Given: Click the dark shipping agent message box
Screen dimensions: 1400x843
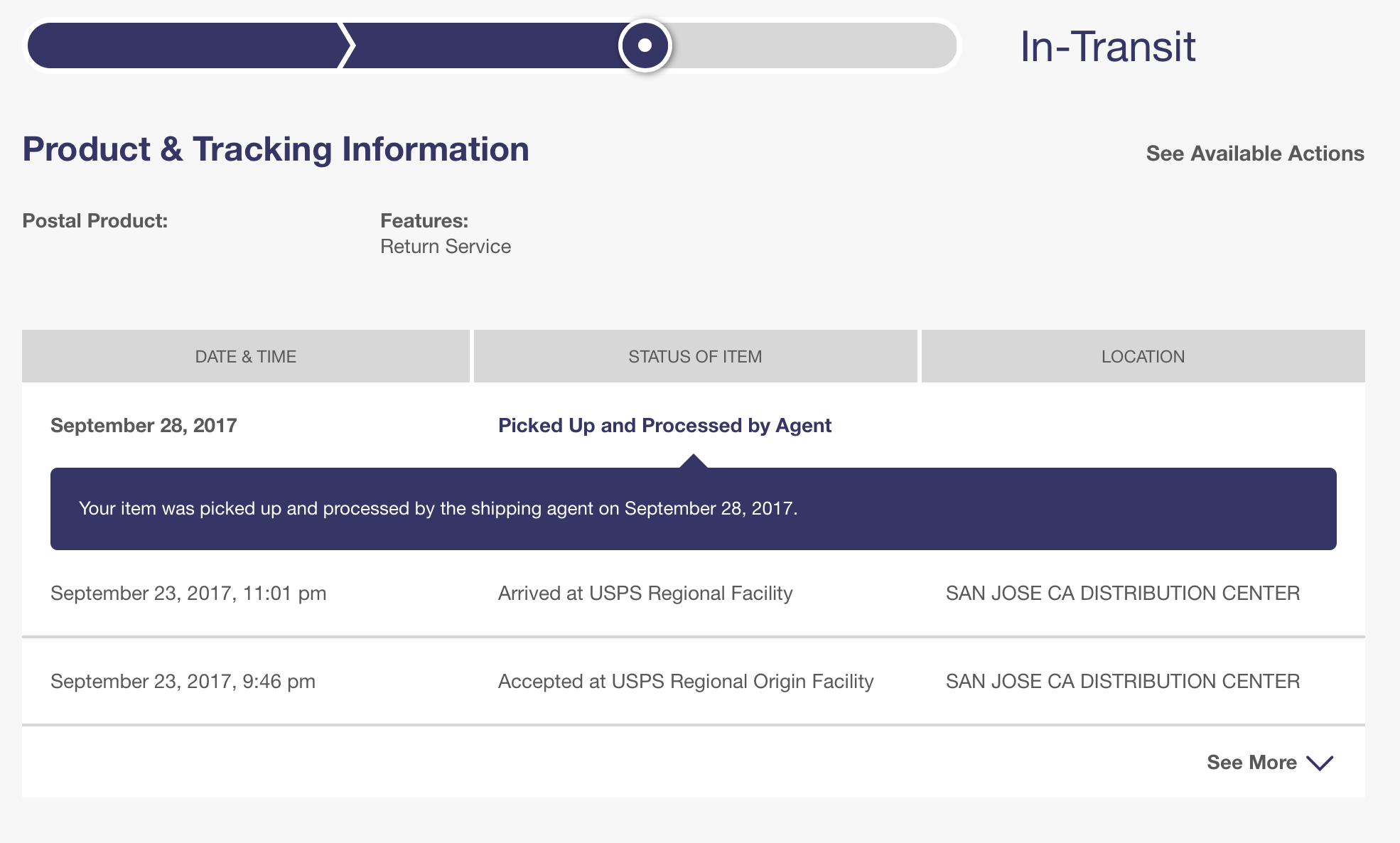Looking at the screenshot, I should coord(693,509).
